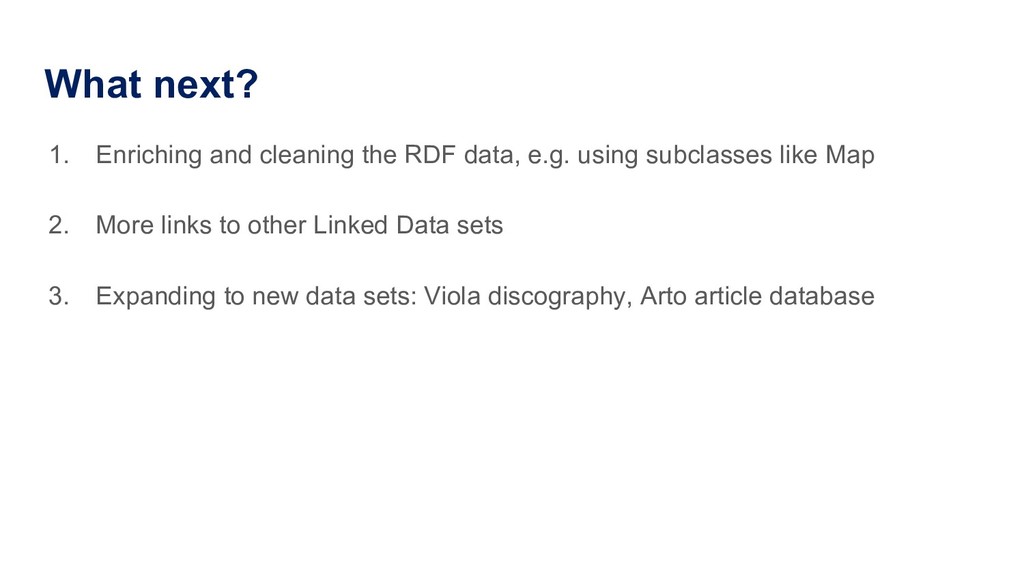Click the list number 2 marker

tap(58, 226)
